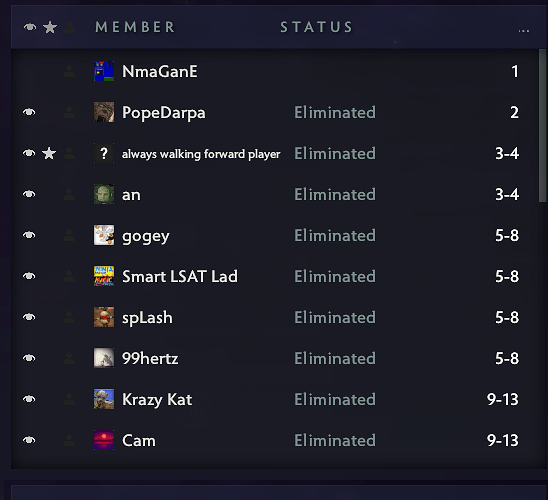The image size is (548, 500).
Task: Select the 99hertz member name
Action: (x=150, y=358)
